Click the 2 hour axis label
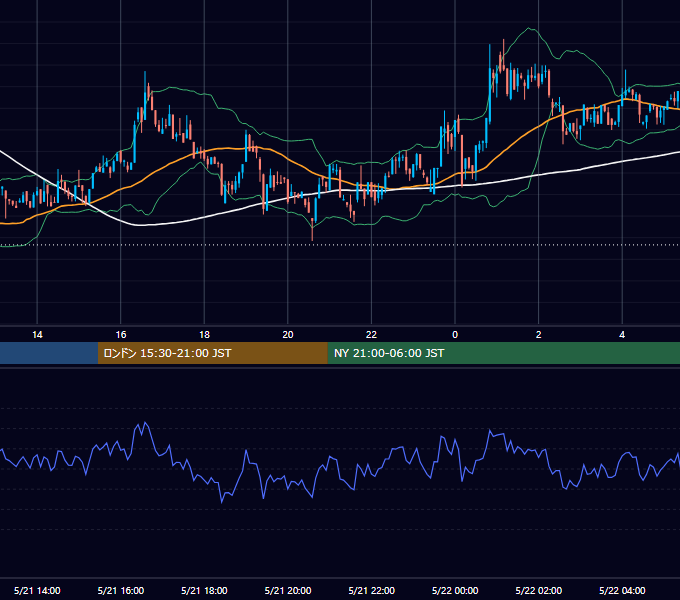This screenshot has width=680, height=600. pyautogui.click(x=539, y=335)
